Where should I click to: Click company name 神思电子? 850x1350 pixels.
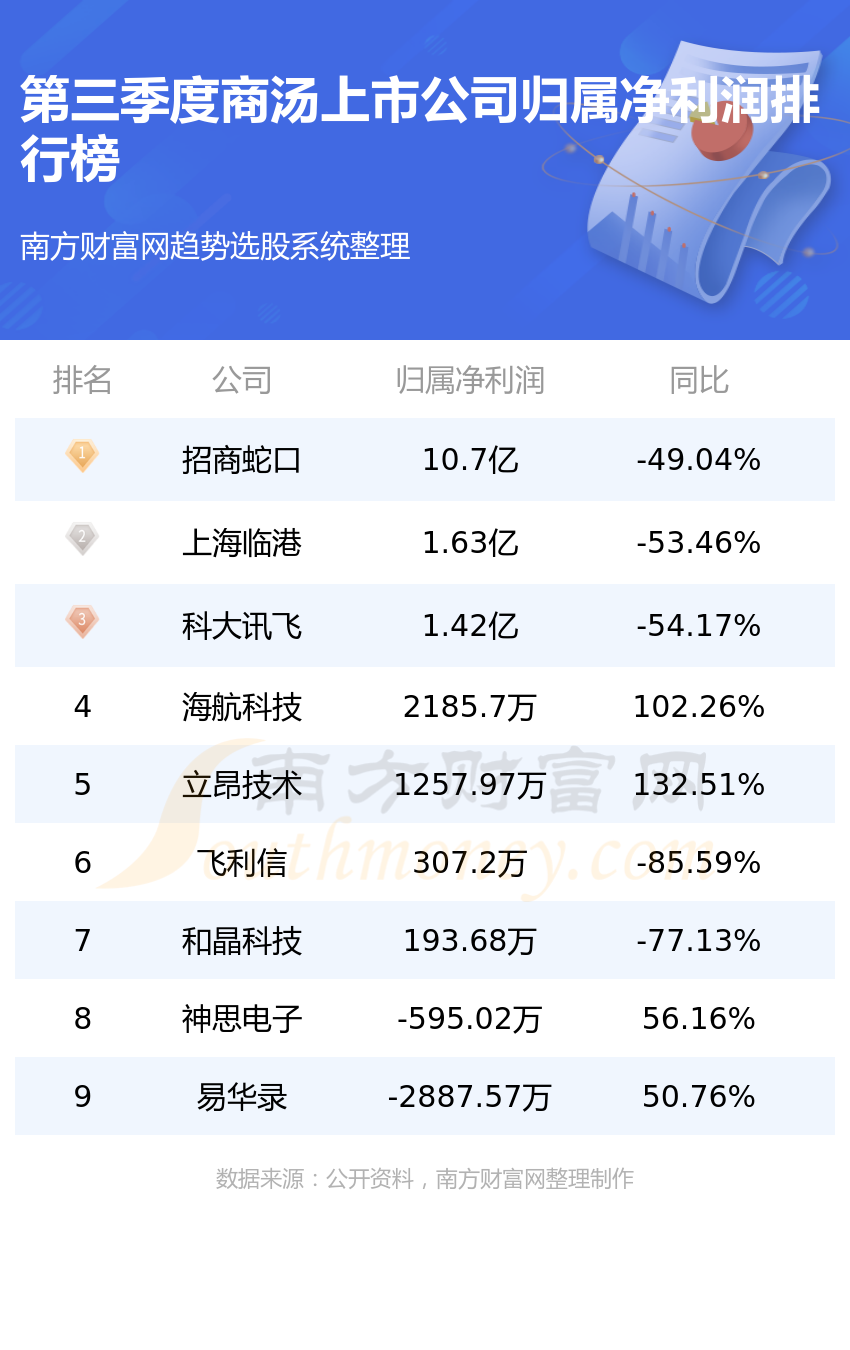[242, 1019]
